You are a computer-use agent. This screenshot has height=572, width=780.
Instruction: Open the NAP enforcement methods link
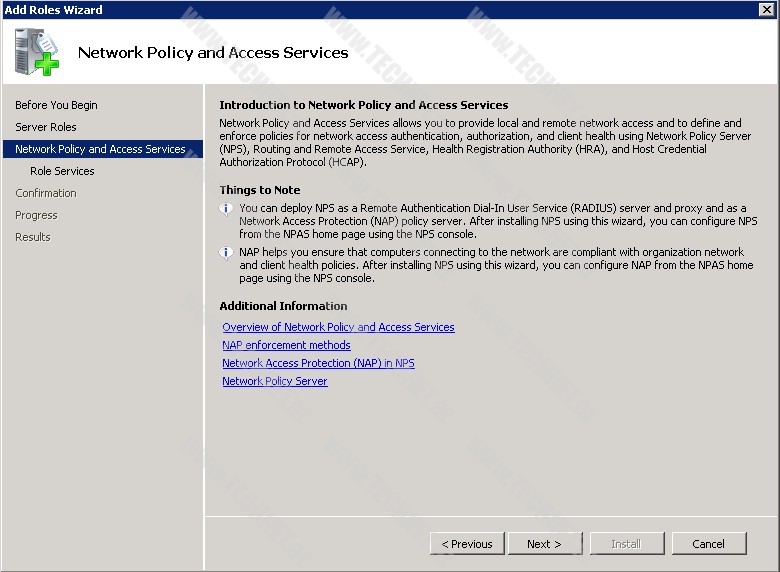tap(286, 345)
